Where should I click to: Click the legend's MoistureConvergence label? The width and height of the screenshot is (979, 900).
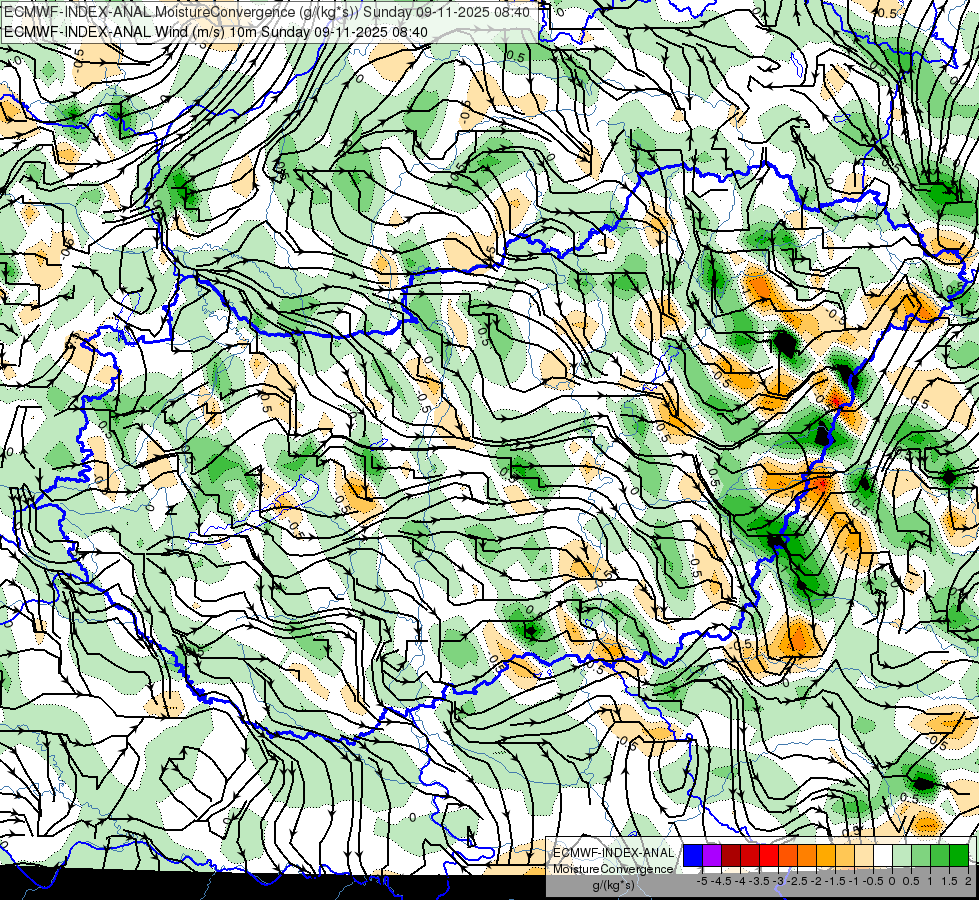[613, 869]
